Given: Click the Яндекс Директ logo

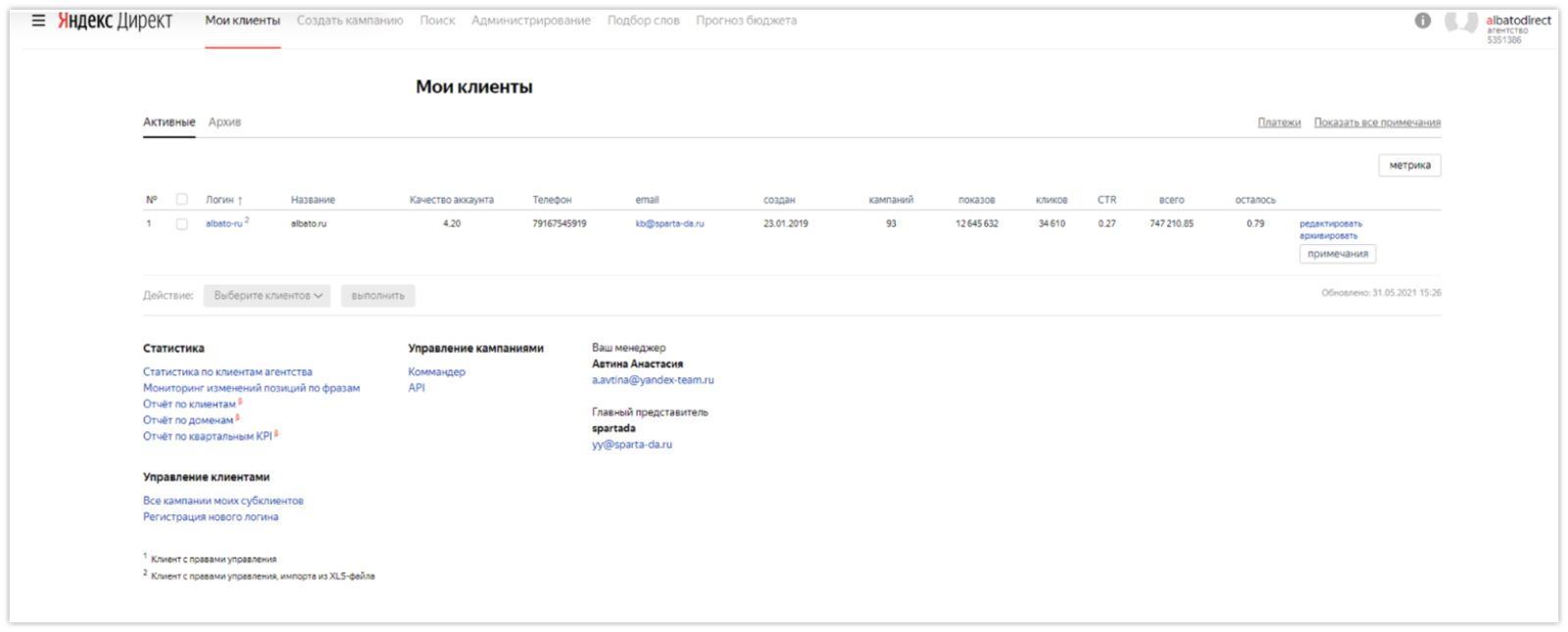Looking at the screenshot, I should (x=115, y=21).
